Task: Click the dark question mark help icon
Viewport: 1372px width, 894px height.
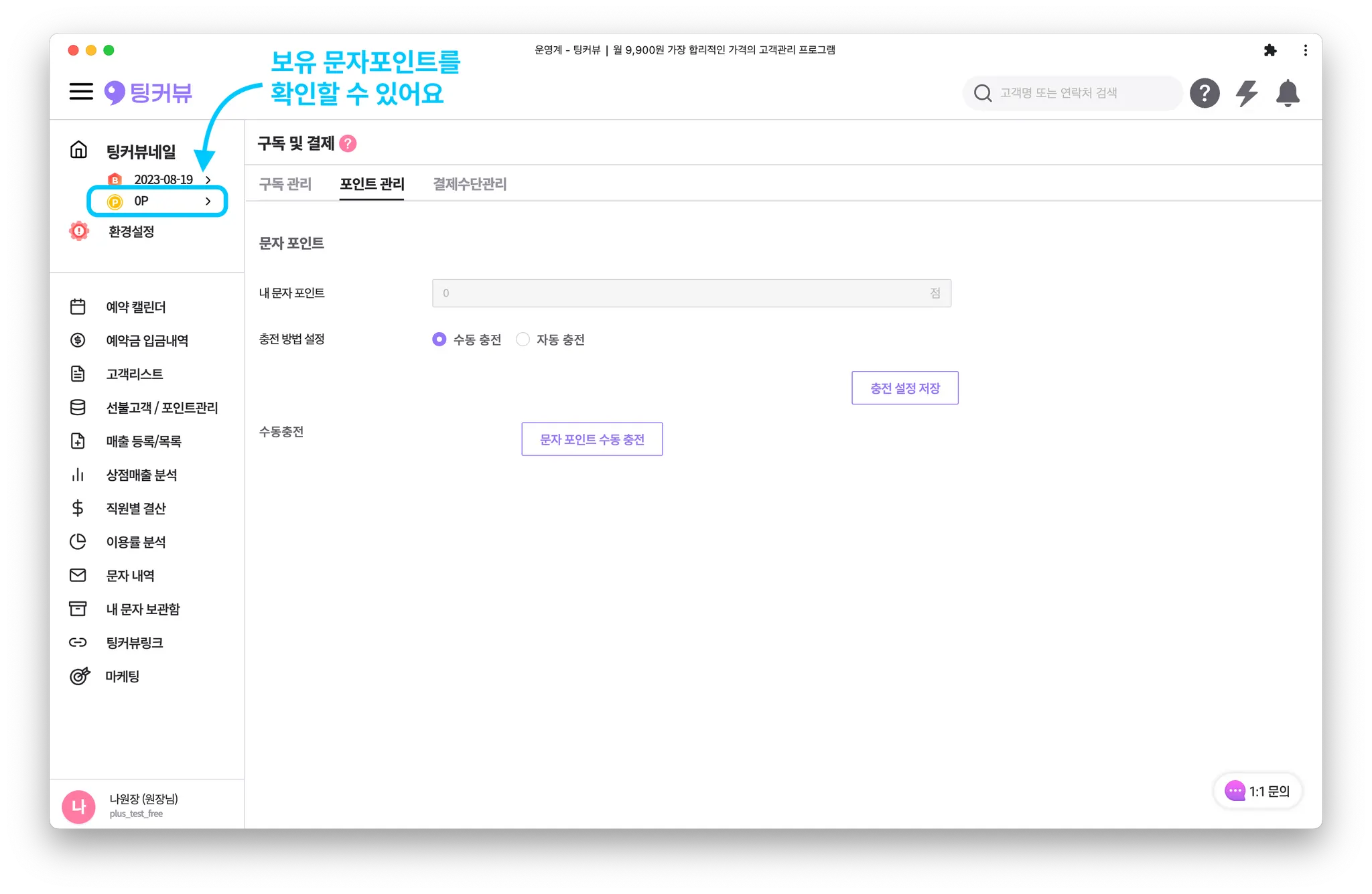Action: click(x=1204, y=93)
